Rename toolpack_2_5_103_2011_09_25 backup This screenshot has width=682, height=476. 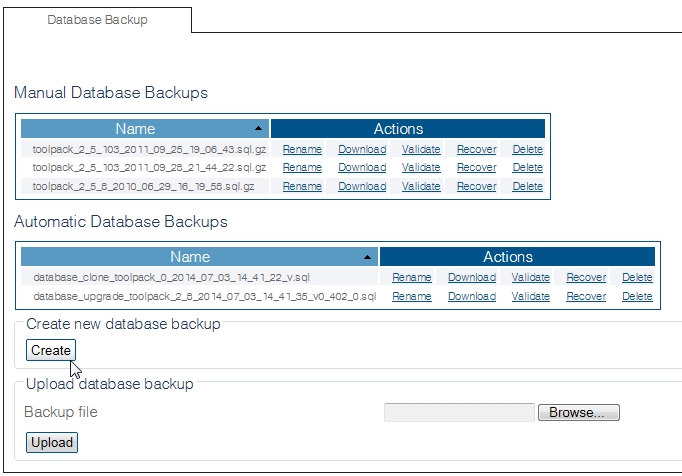coord(302,150)
